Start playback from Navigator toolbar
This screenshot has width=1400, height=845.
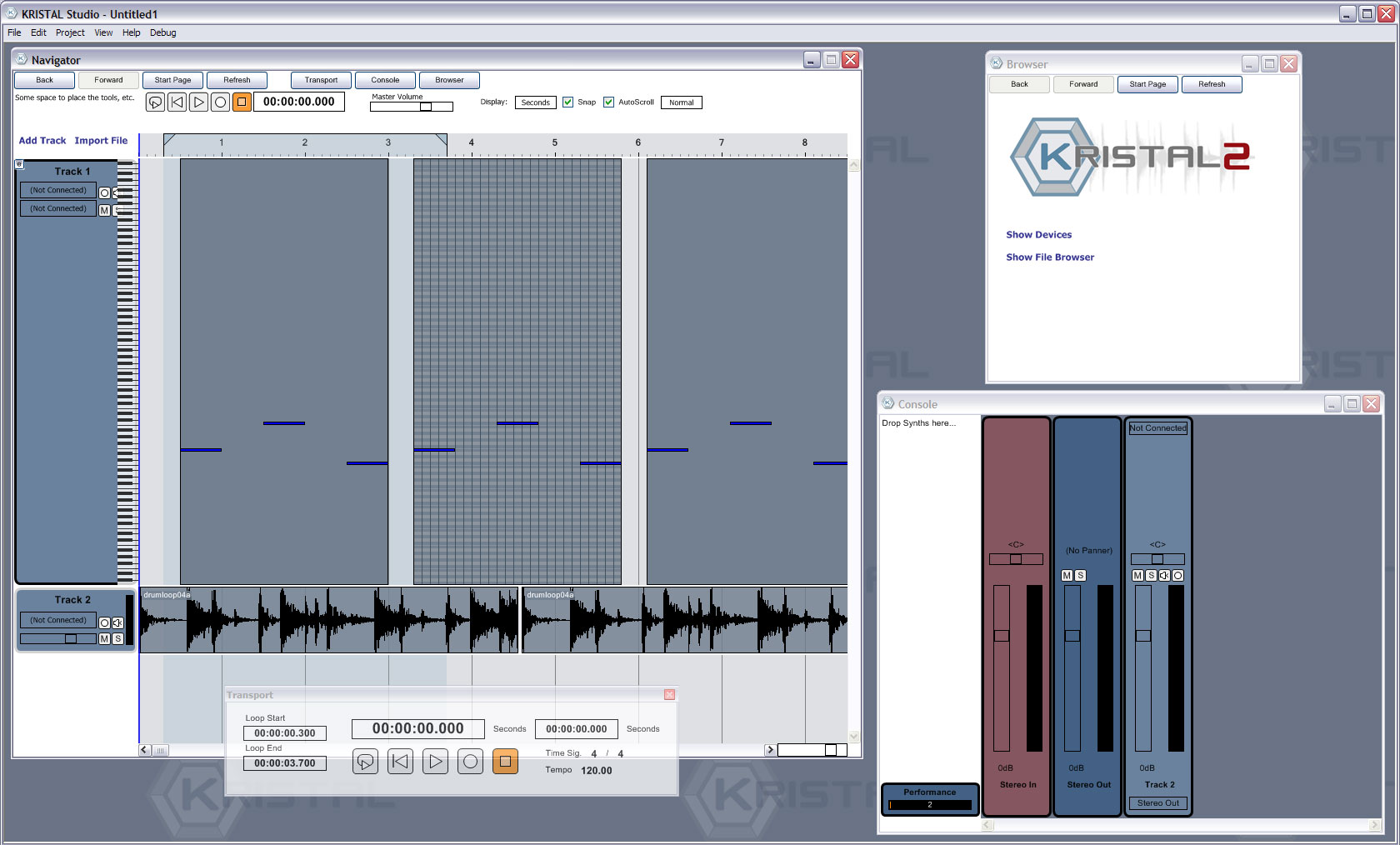(198, 102)
